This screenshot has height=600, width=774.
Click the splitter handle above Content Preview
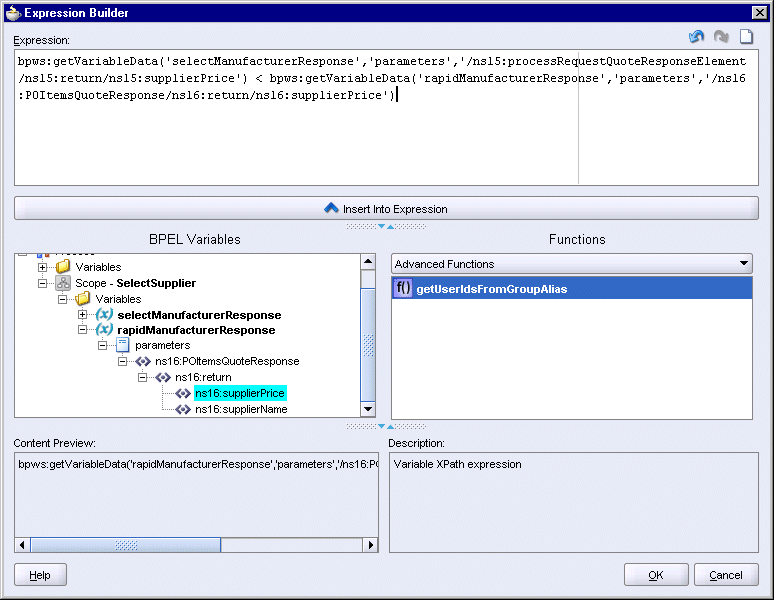(386, 426)
